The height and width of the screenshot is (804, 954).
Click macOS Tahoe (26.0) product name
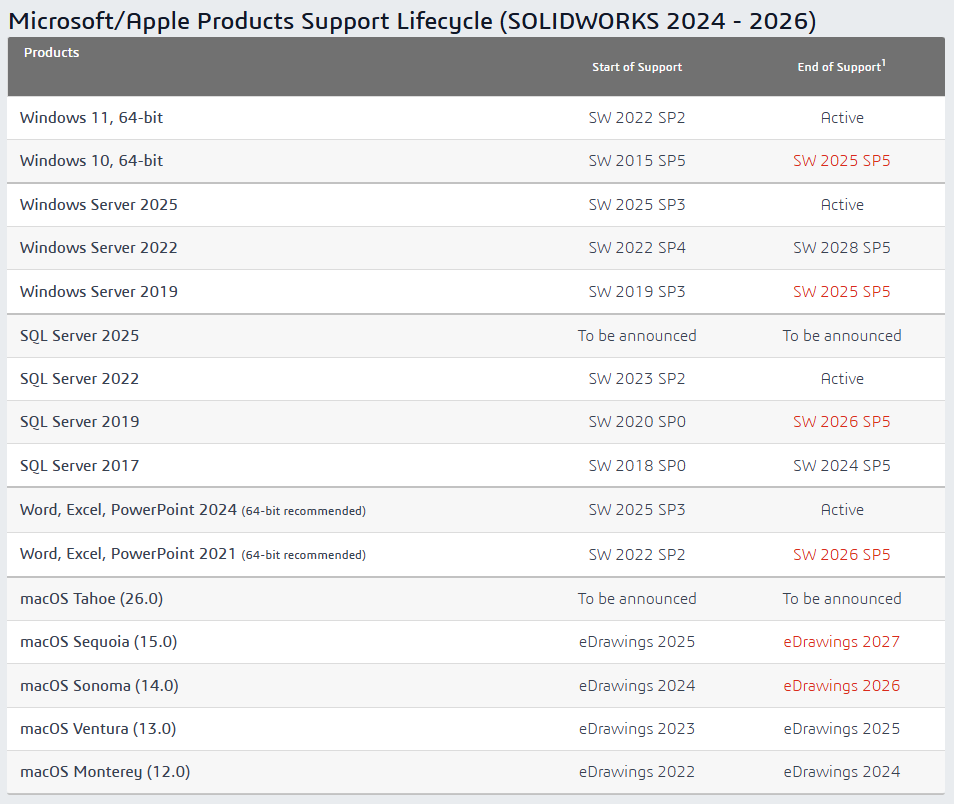[x=91, y=599]
